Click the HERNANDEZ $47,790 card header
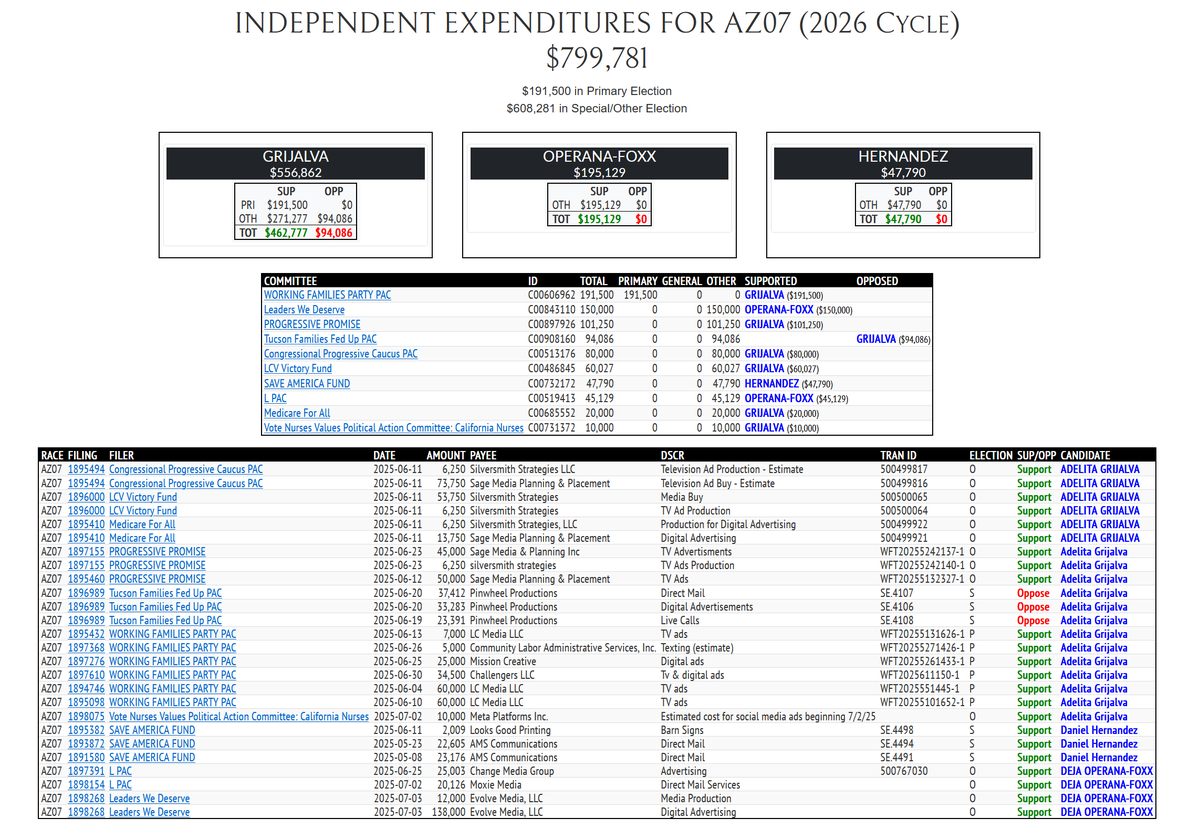 click(x=903, y=164)
